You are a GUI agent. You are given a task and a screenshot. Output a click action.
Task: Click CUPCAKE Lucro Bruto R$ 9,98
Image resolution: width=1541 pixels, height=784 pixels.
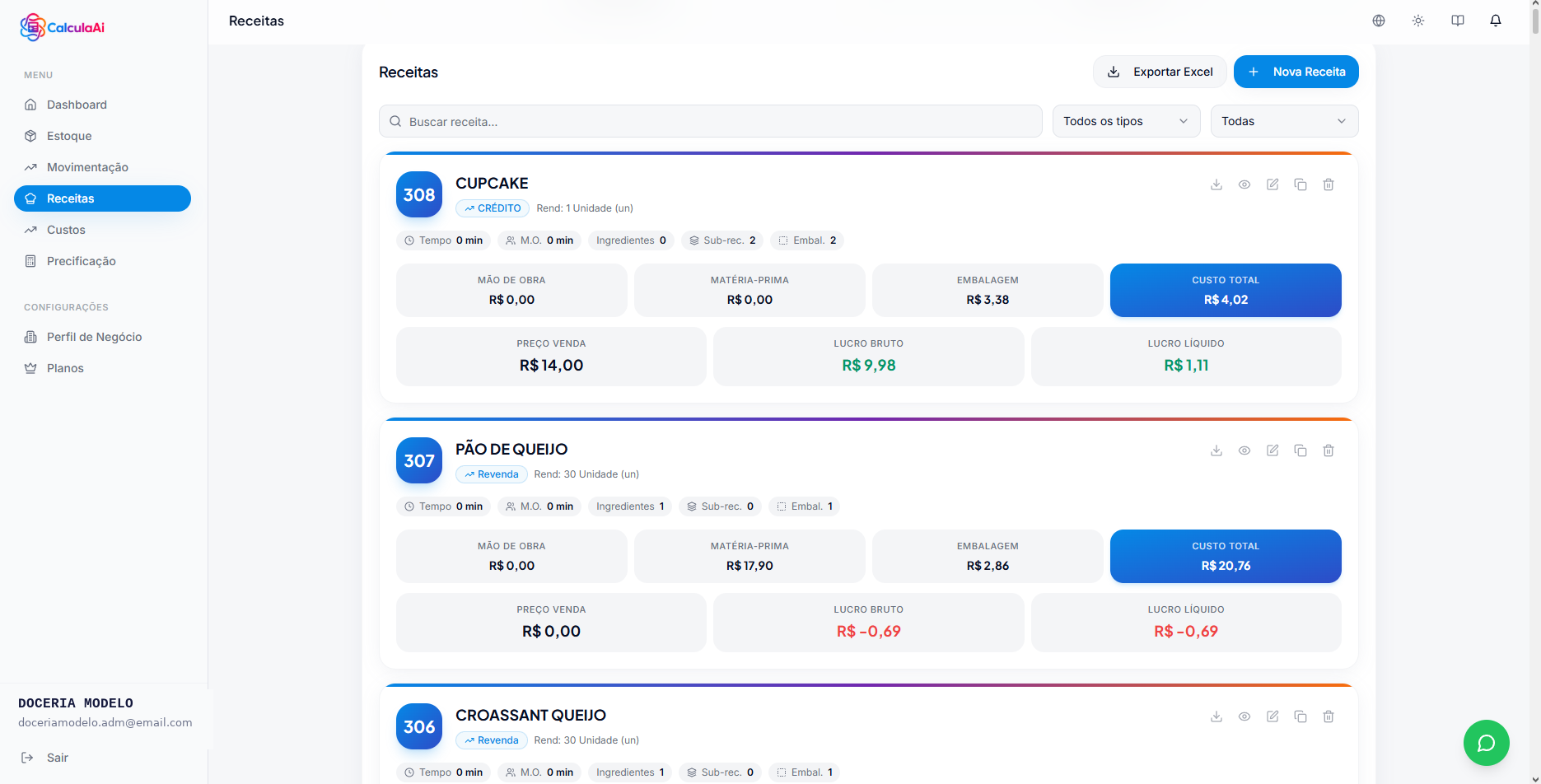tap(869, 357)
